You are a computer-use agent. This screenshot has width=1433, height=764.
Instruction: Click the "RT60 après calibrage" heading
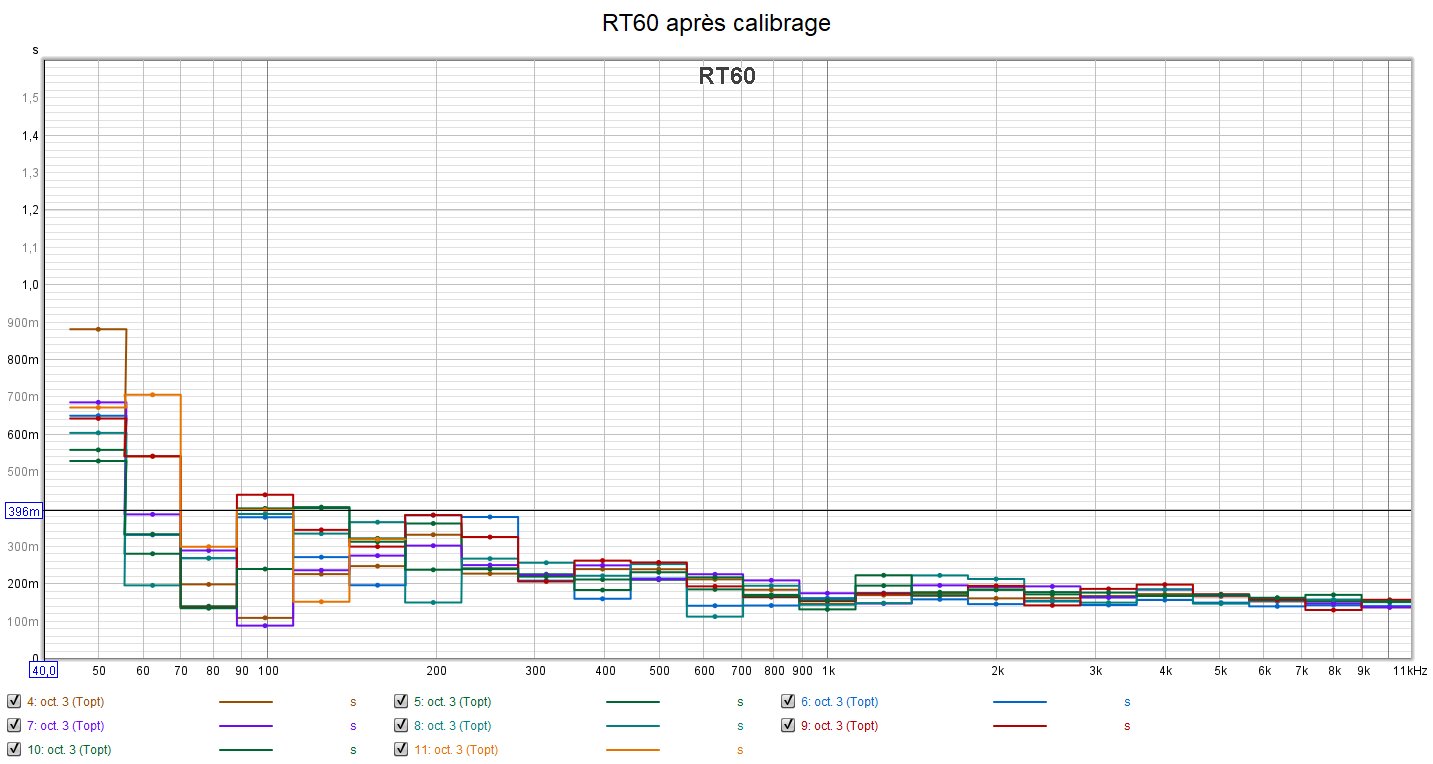(x=716, y=23)
